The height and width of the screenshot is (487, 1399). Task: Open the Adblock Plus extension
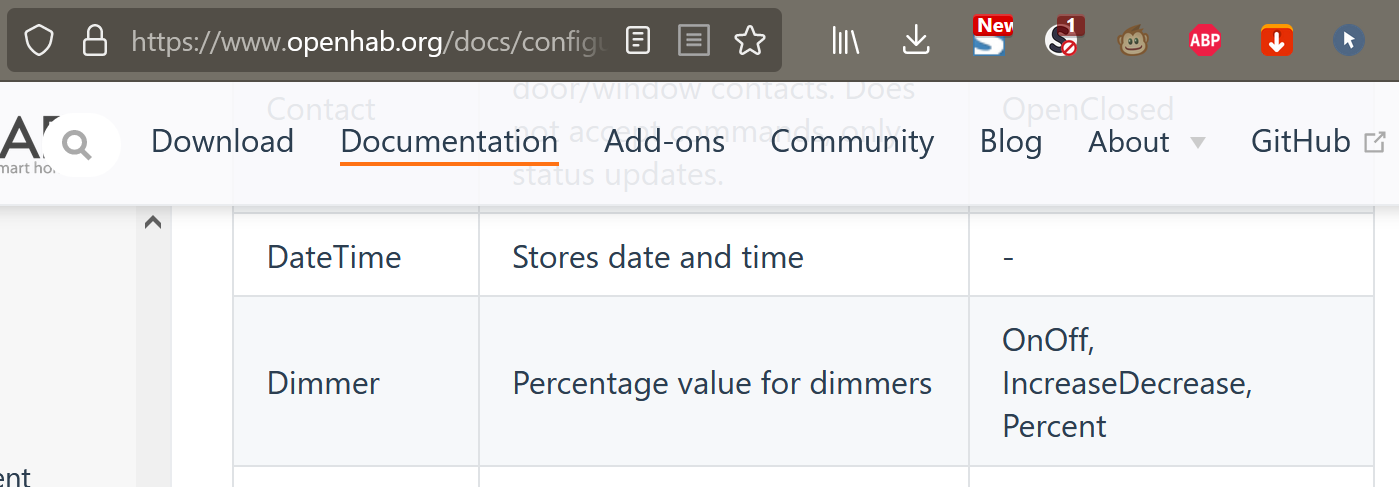1205,41
